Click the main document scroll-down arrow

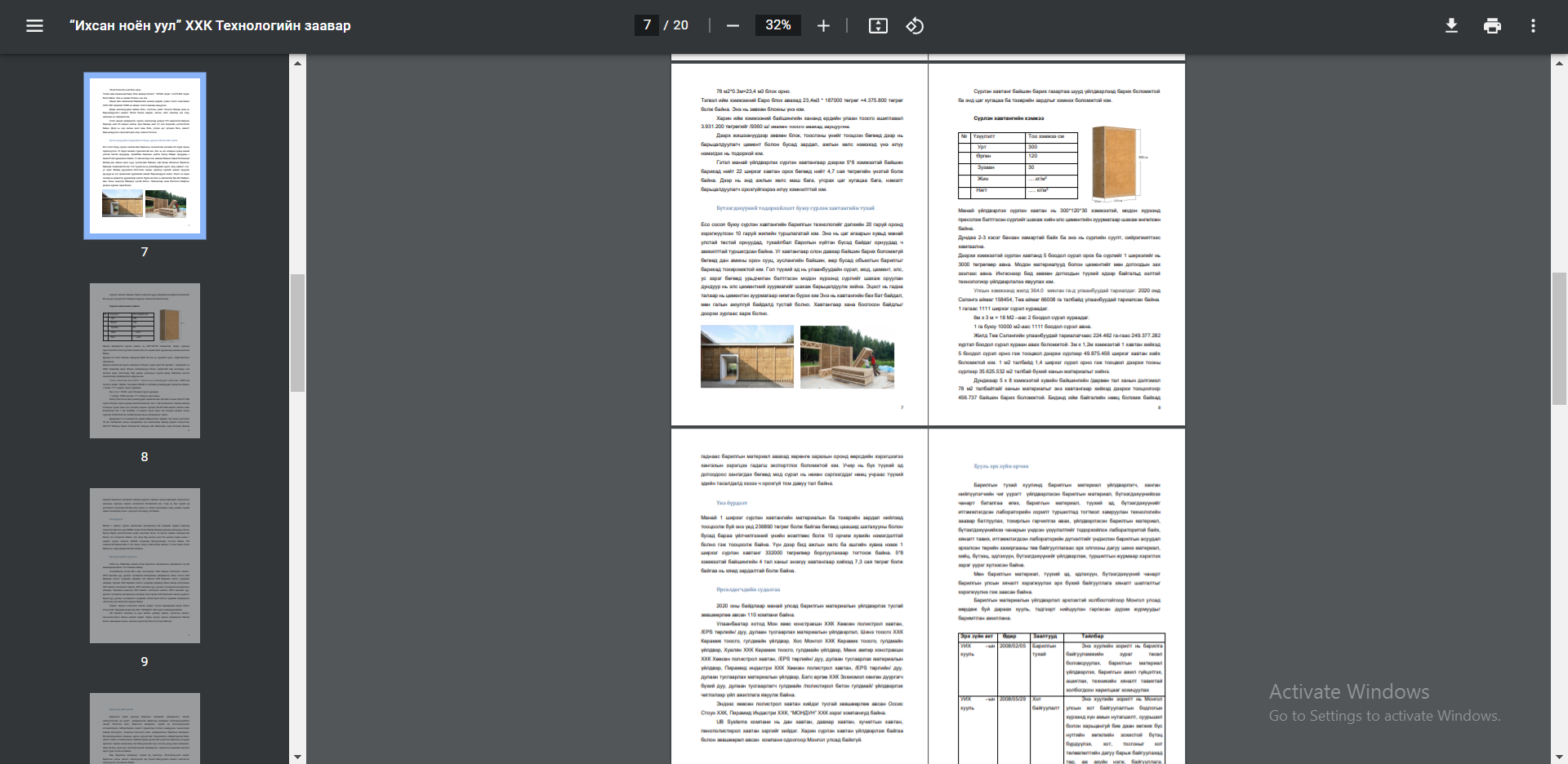(1560, 757)
